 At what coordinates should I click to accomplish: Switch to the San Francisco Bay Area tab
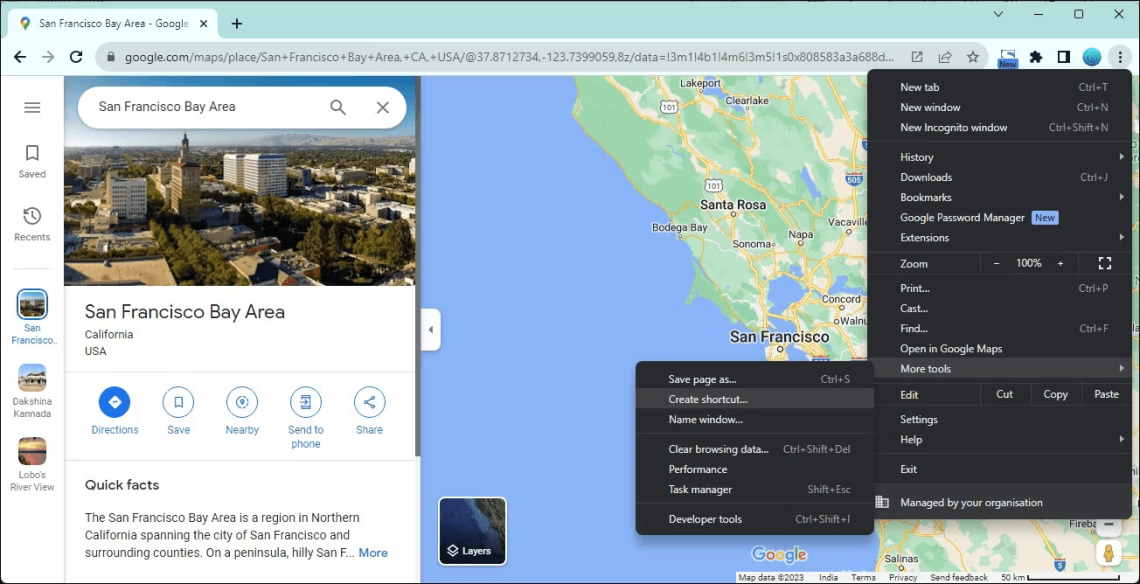coord(112,22)
